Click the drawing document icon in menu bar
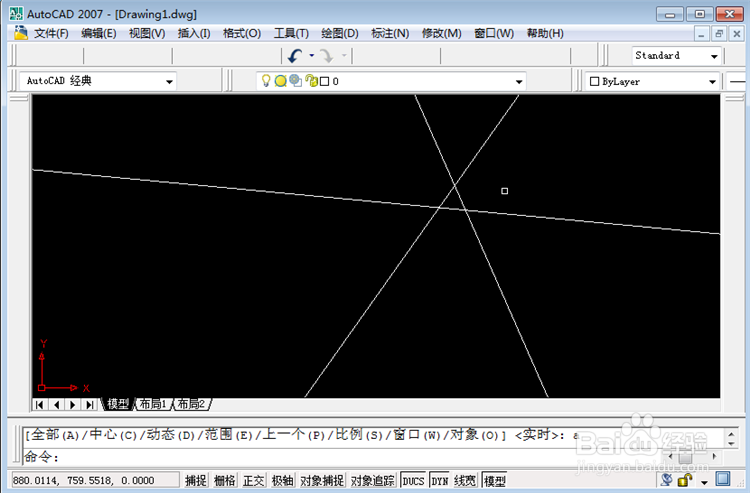The height and width of the screenshot is (493, 750). tap(21, 33)
